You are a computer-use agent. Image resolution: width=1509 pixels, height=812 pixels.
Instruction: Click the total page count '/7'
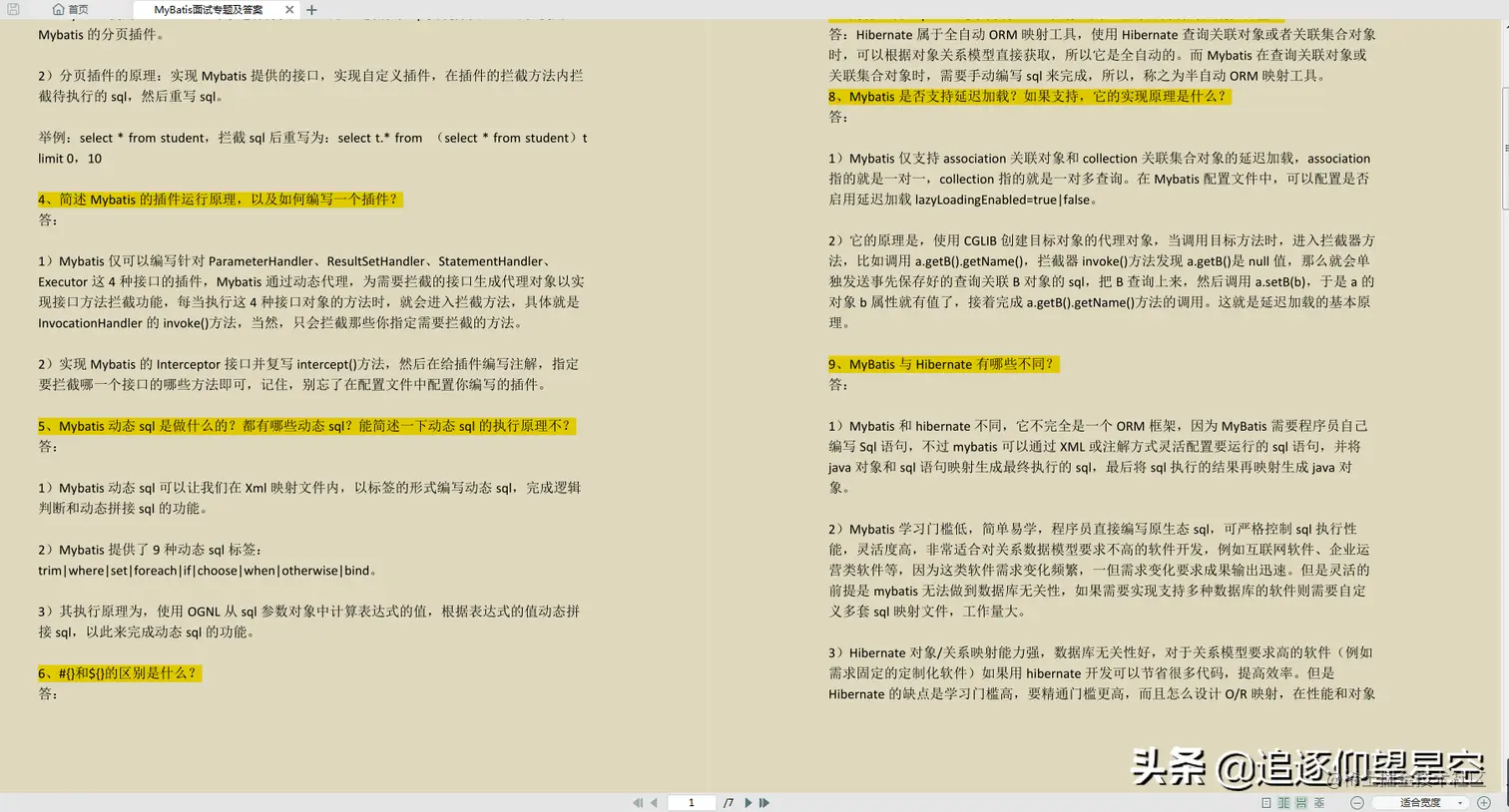729,802
